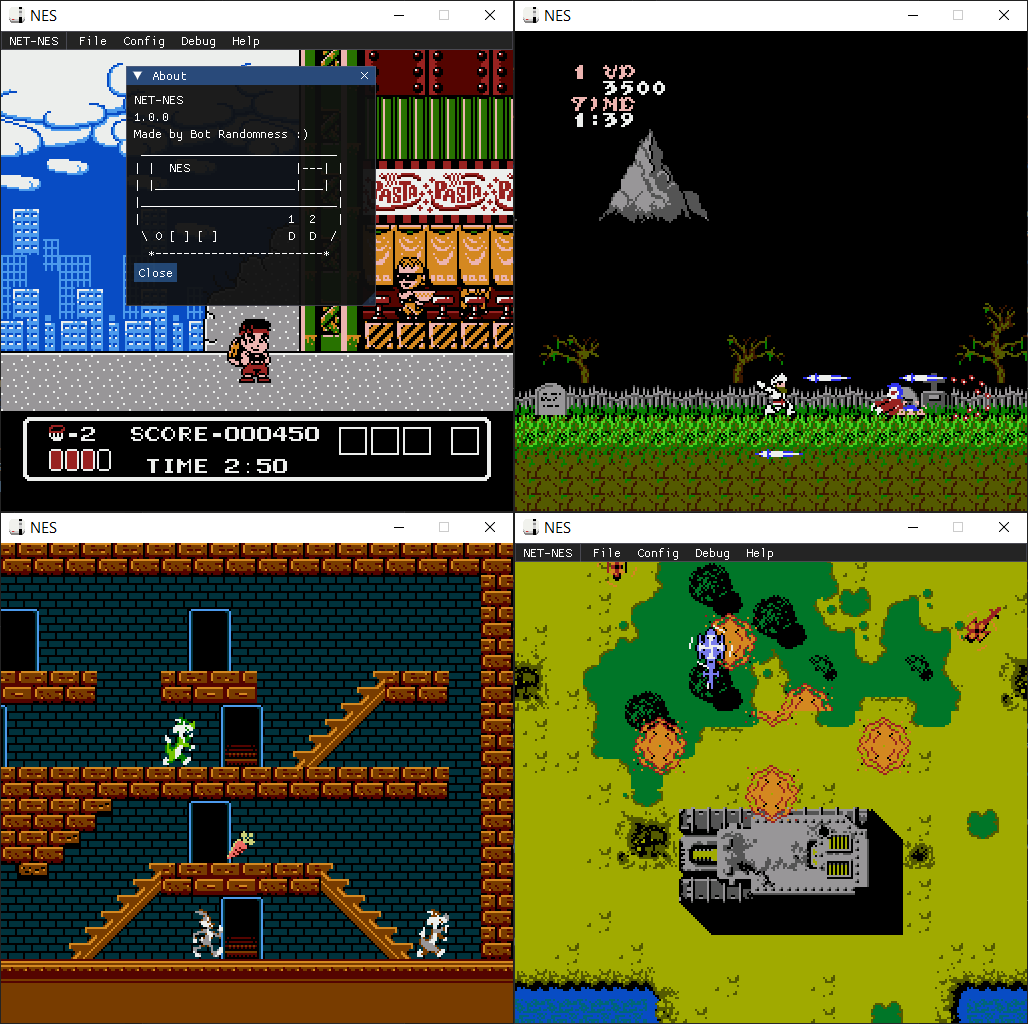Open the File menu above the About dialog
The width and height of the screenshot is (1028, 1024).
coord(92,41)
